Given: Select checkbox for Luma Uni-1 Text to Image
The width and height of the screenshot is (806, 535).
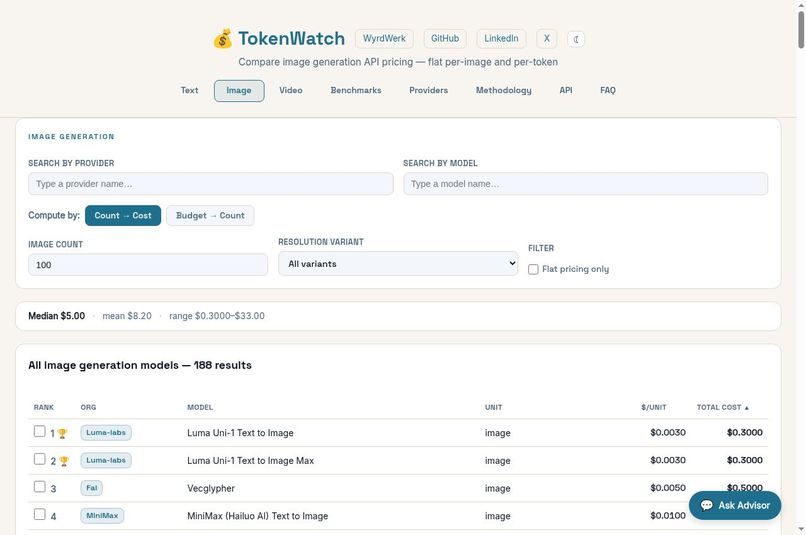Looking at the screenshot, I should click(x=40, y=431).
